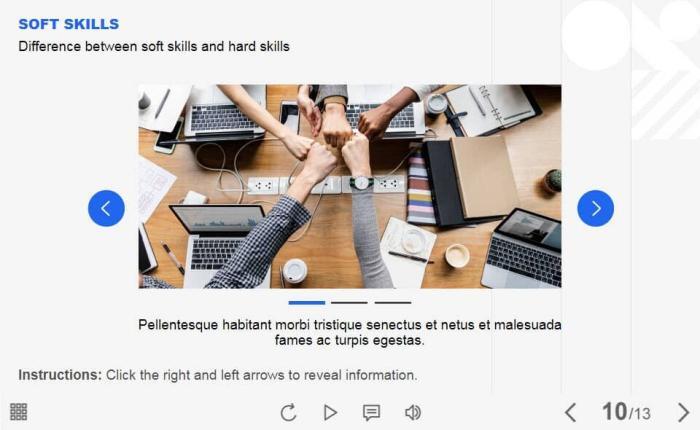
Task: Start playback with the play icon
Action: (x=330, y=412)
